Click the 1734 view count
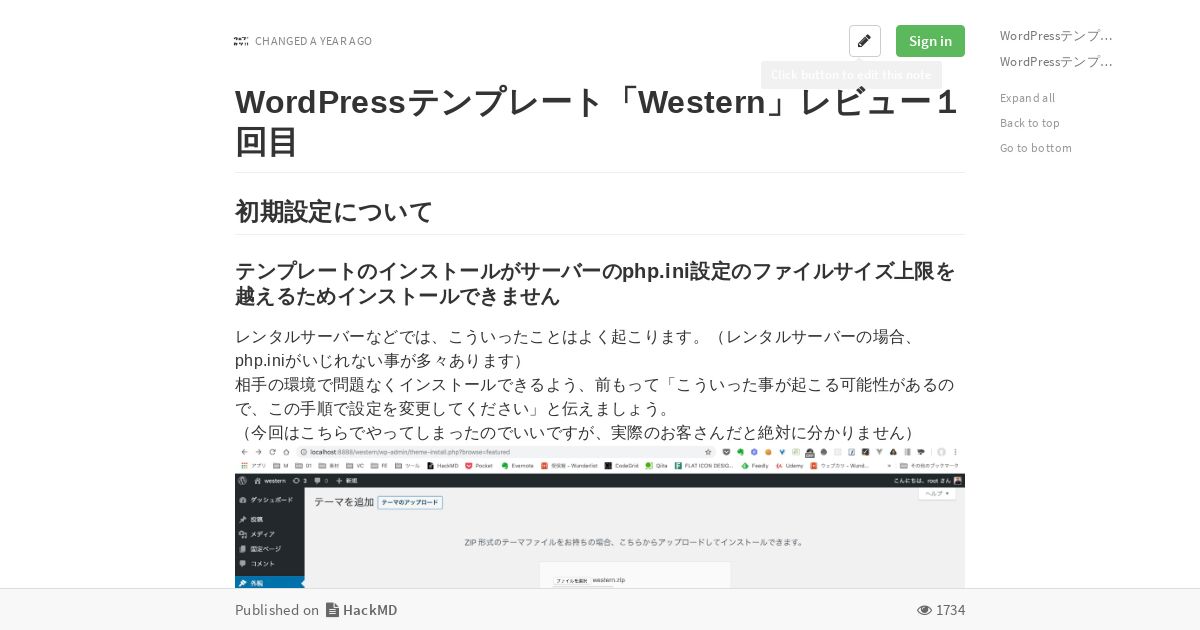Screen dimensions: 1200x630 pos(950,610)
